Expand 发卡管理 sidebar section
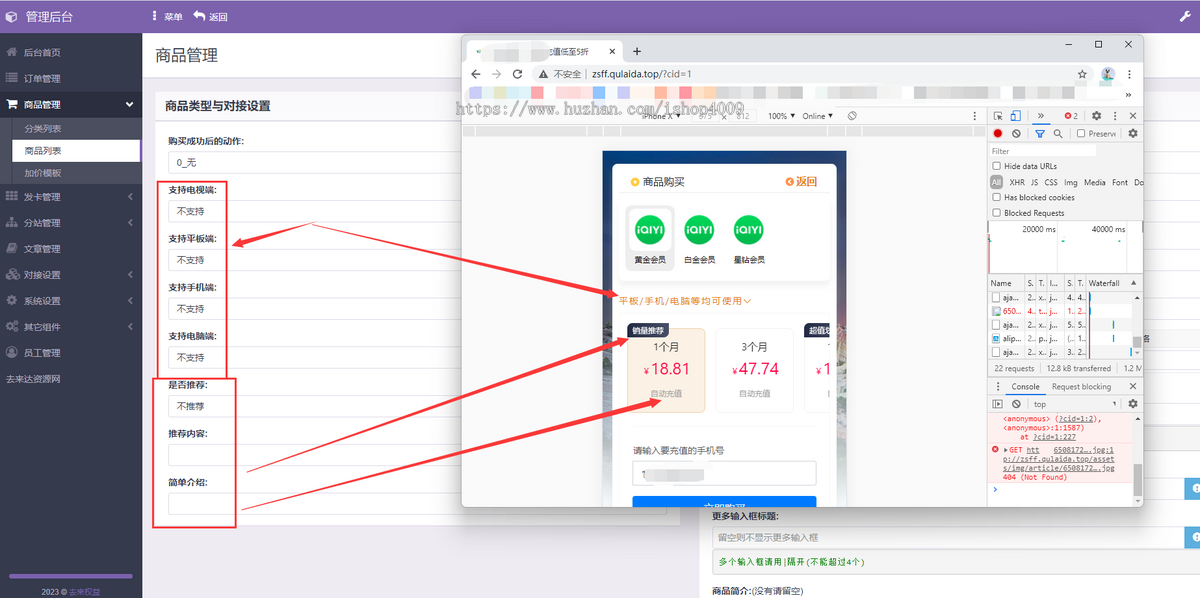This screenshot has width=1200, height=598. (x=71, y=196)
